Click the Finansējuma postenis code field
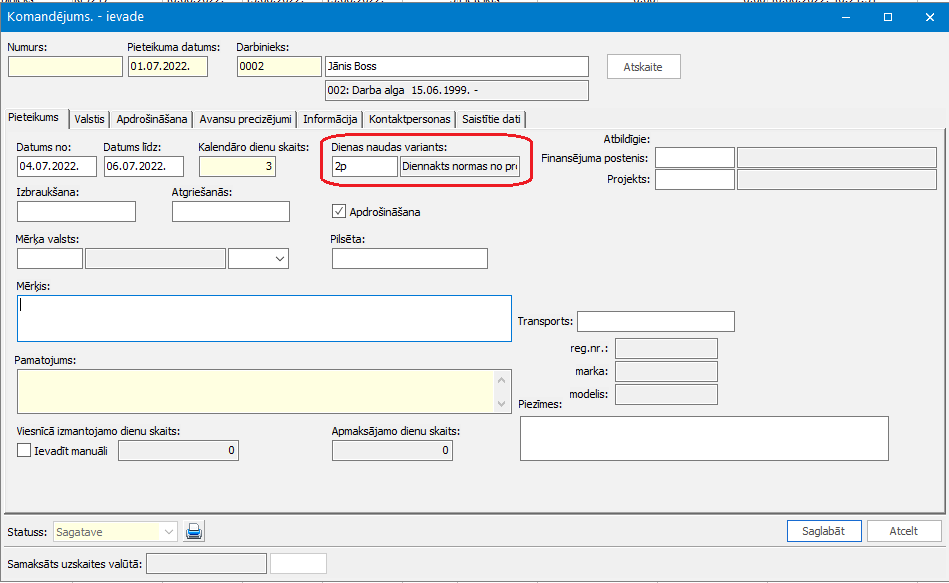Image resolution: width=949 pixels, height=583 pixels. pyautogui.click(x=695, y=157)
